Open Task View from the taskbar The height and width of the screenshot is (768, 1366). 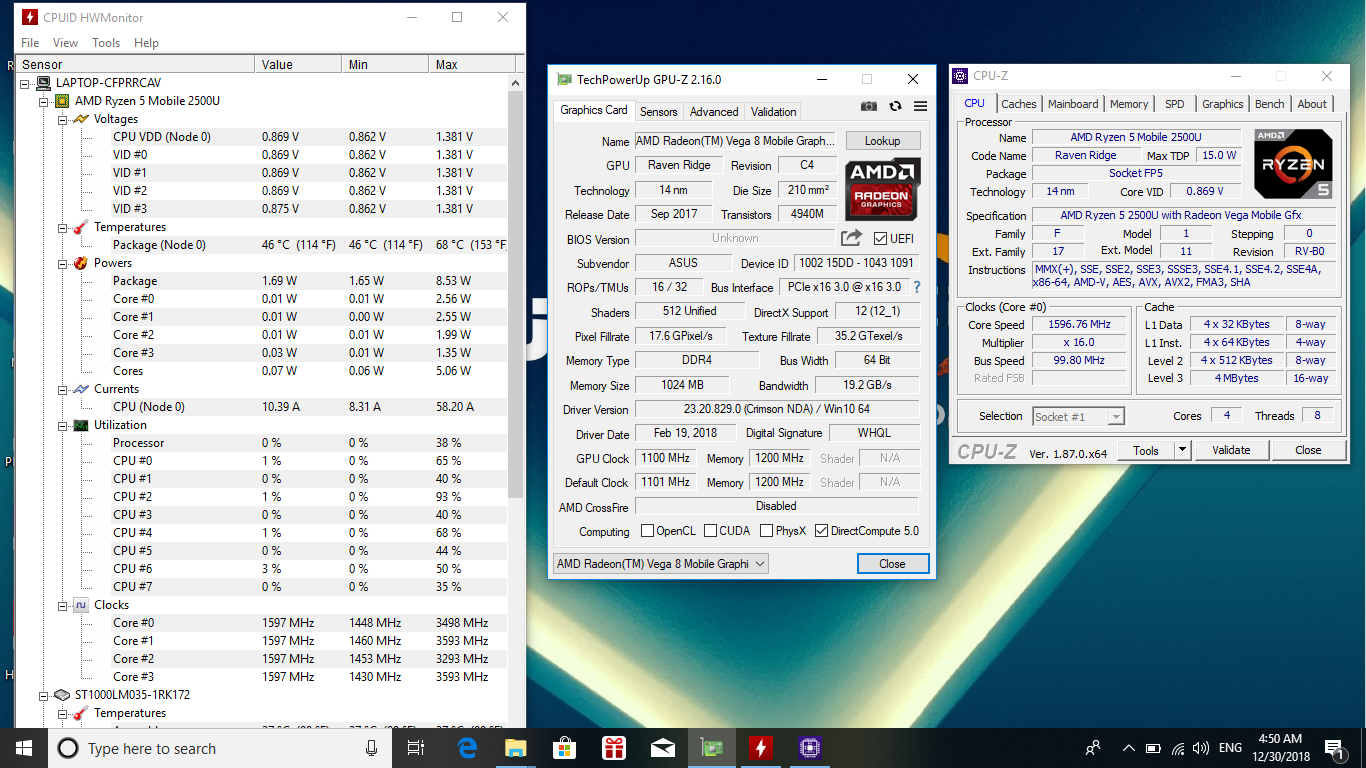[x=416, y=748]
